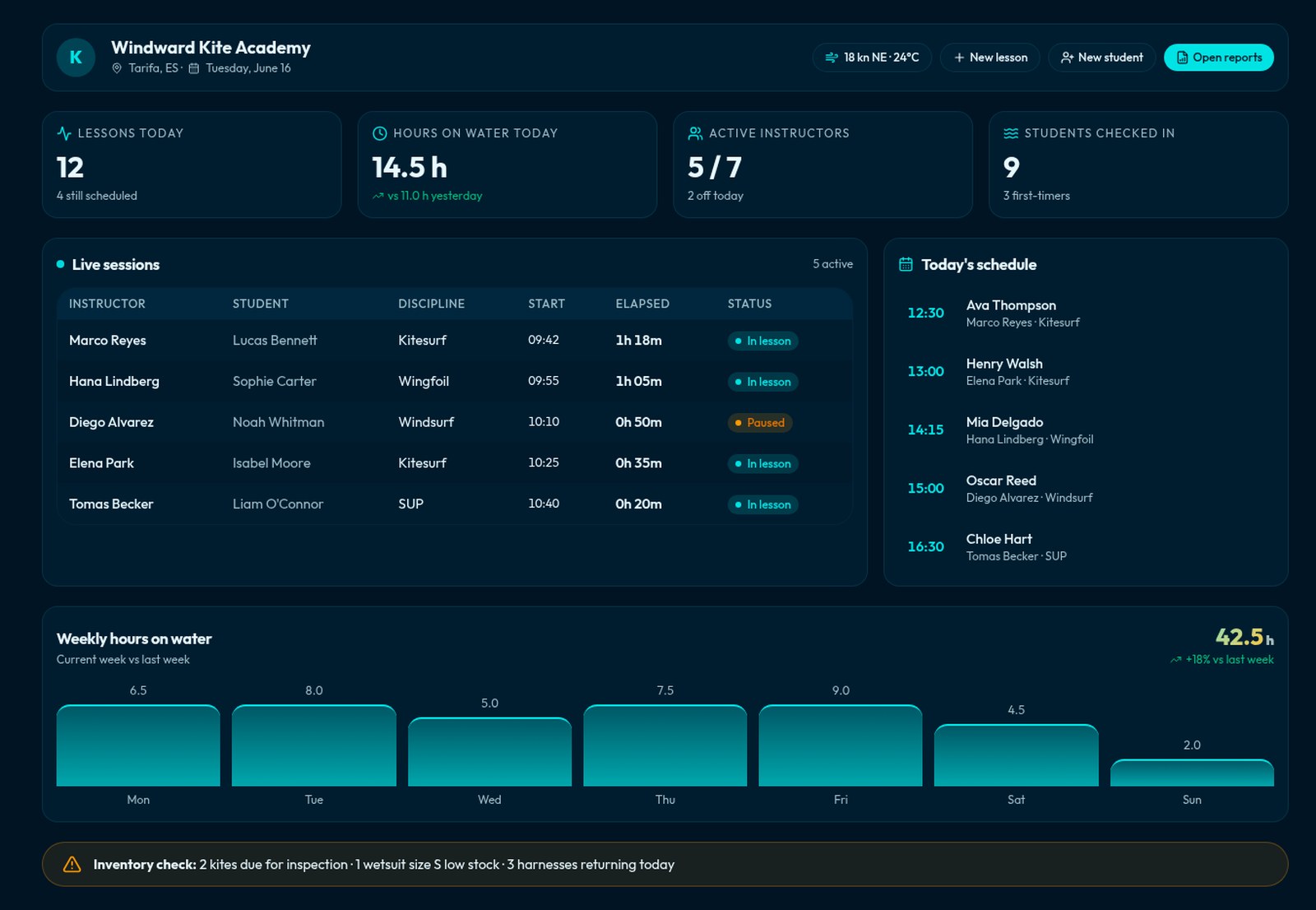
Task: Click the Friday bar showing 9.0 hours
Action: tap(841, 745)
